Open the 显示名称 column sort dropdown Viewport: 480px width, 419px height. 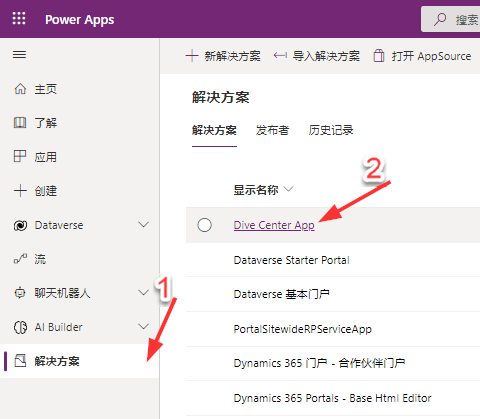coord(288,189)
